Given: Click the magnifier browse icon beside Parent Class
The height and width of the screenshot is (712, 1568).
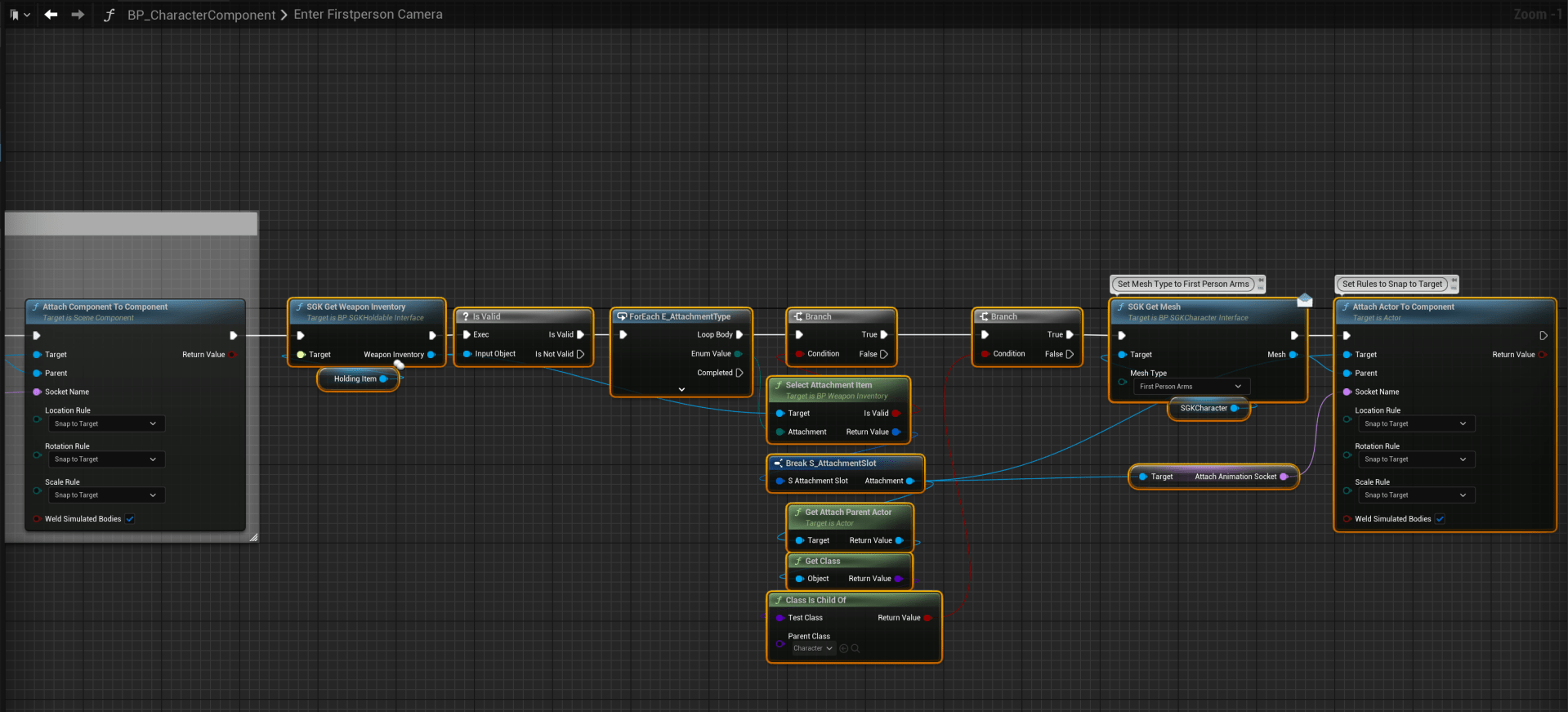Looking at the screenshot, I should click(x=855, y=648).
